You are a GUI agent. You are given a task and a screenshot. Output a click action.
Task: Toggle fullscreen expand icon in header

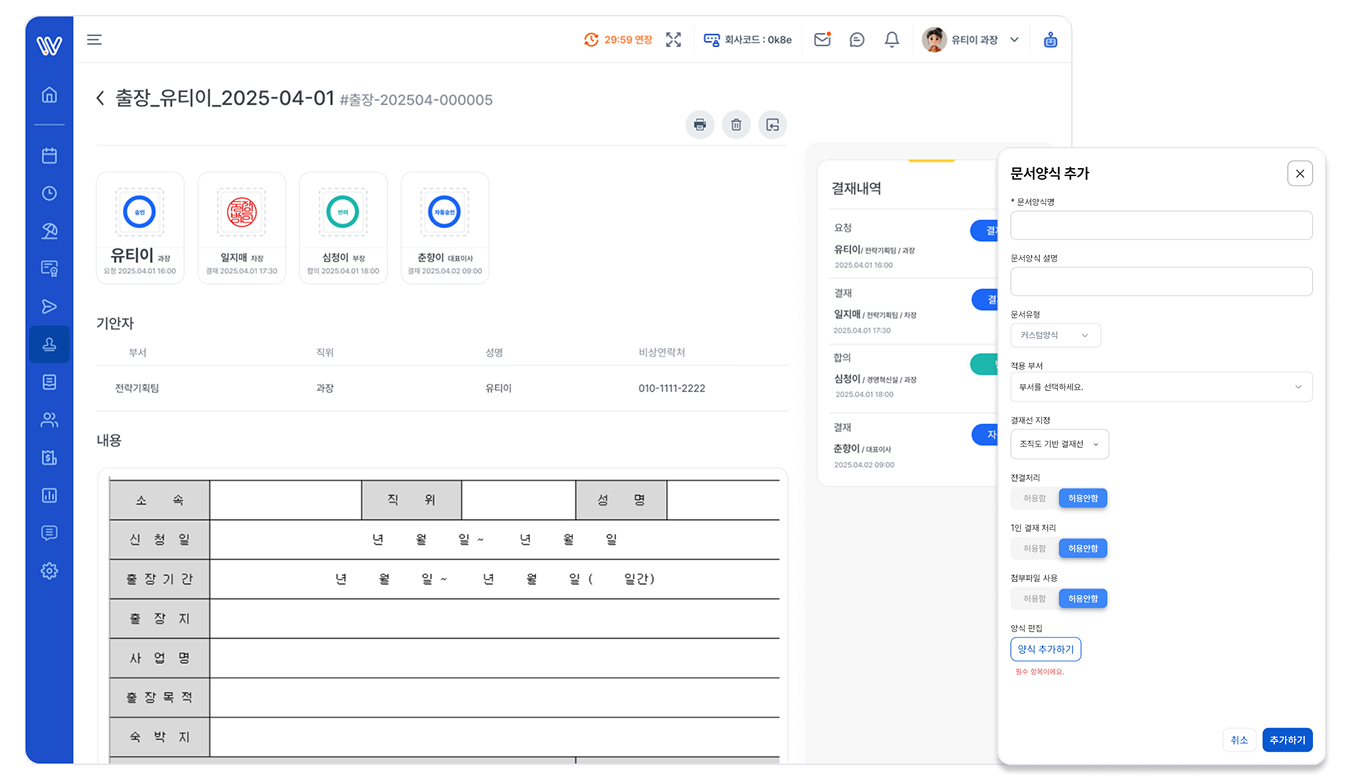click(x=673, y=40)
